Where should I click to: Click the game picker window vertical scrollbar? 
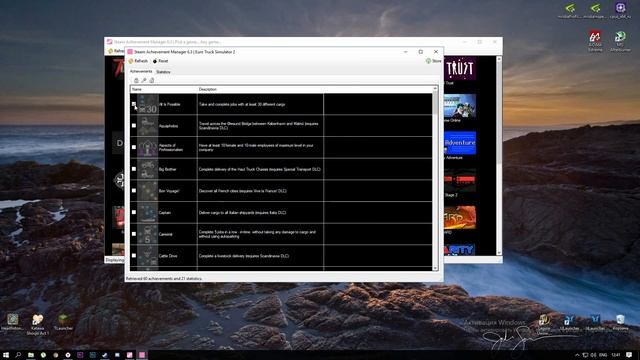coord(499,155)
